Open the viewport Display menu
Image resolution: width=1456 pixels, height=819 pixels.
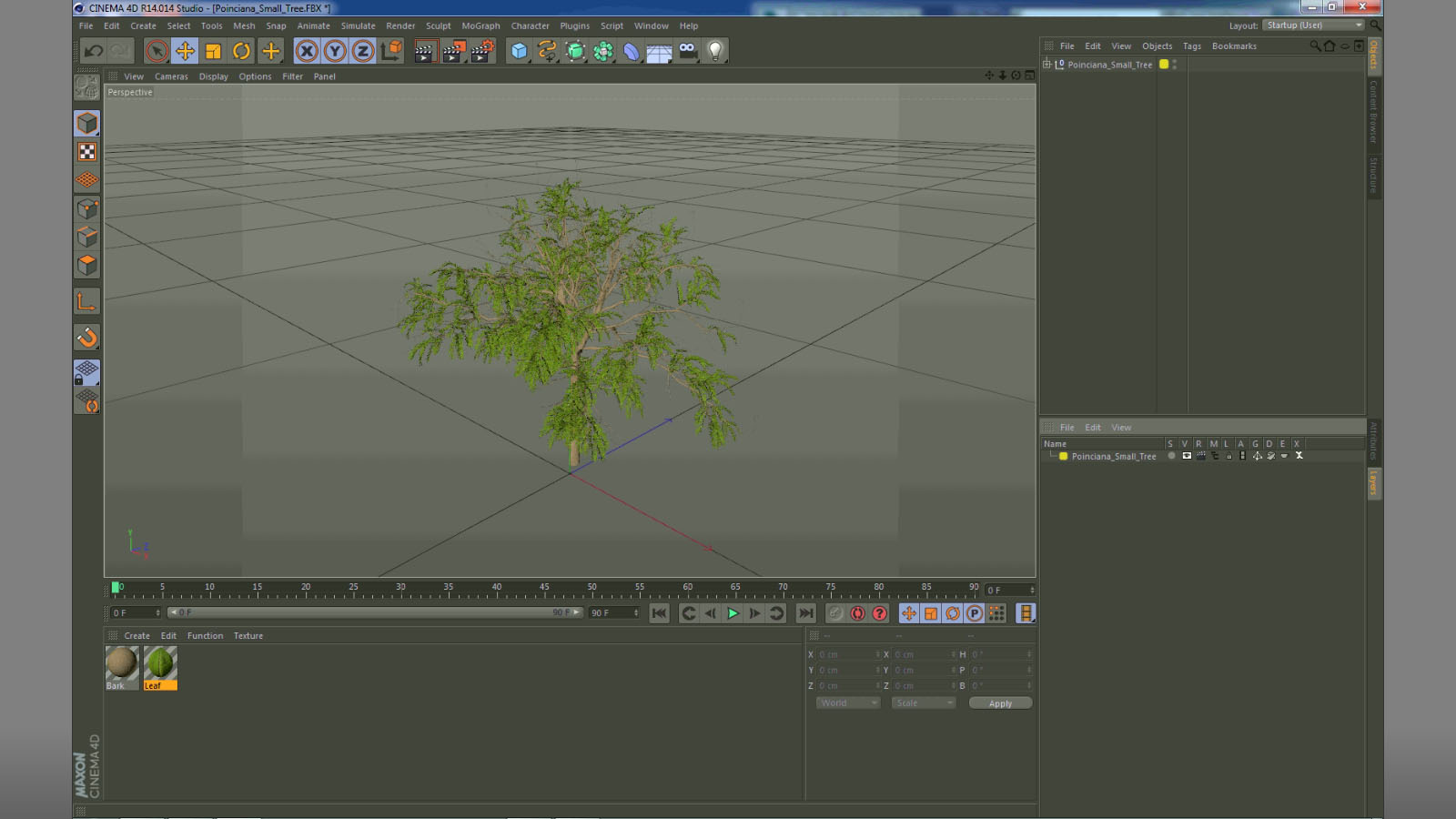(x=214, y=76)
